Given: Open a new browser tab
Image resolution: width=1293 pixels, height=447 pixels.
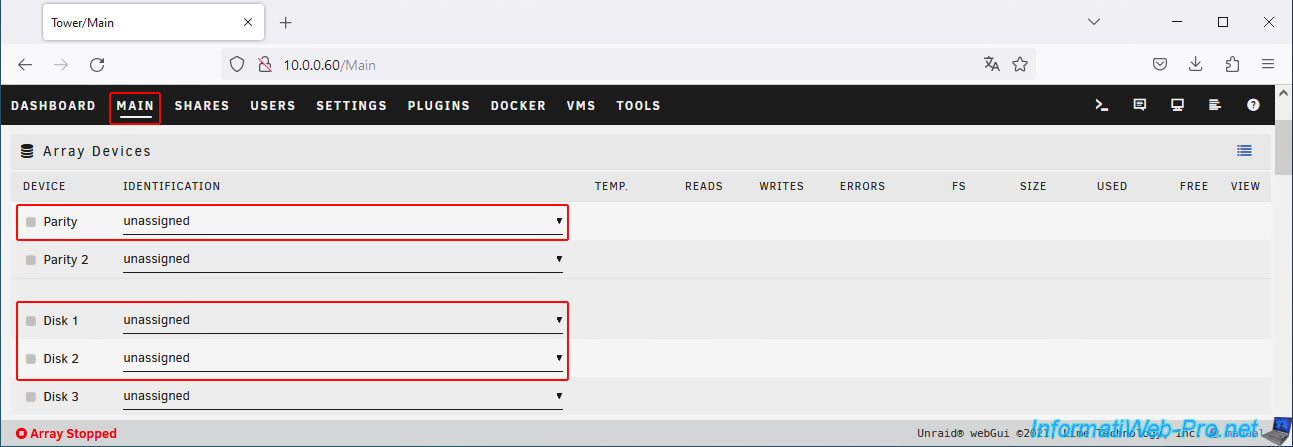Looking at the screenshot, I should (x=285, y=23).
